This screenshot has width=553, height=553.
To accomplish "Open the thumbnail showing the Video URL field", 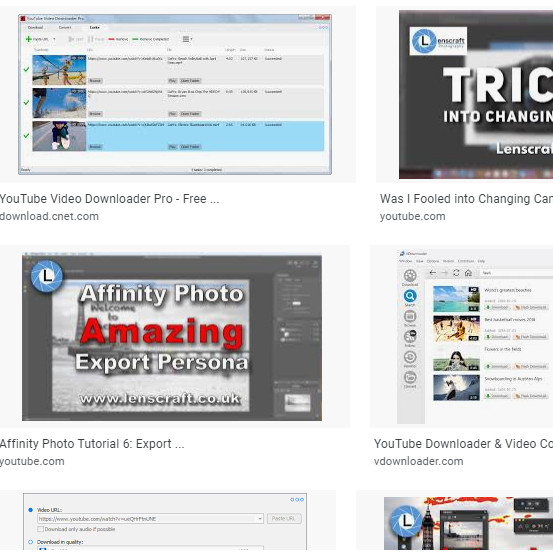I will click(165, 522).
